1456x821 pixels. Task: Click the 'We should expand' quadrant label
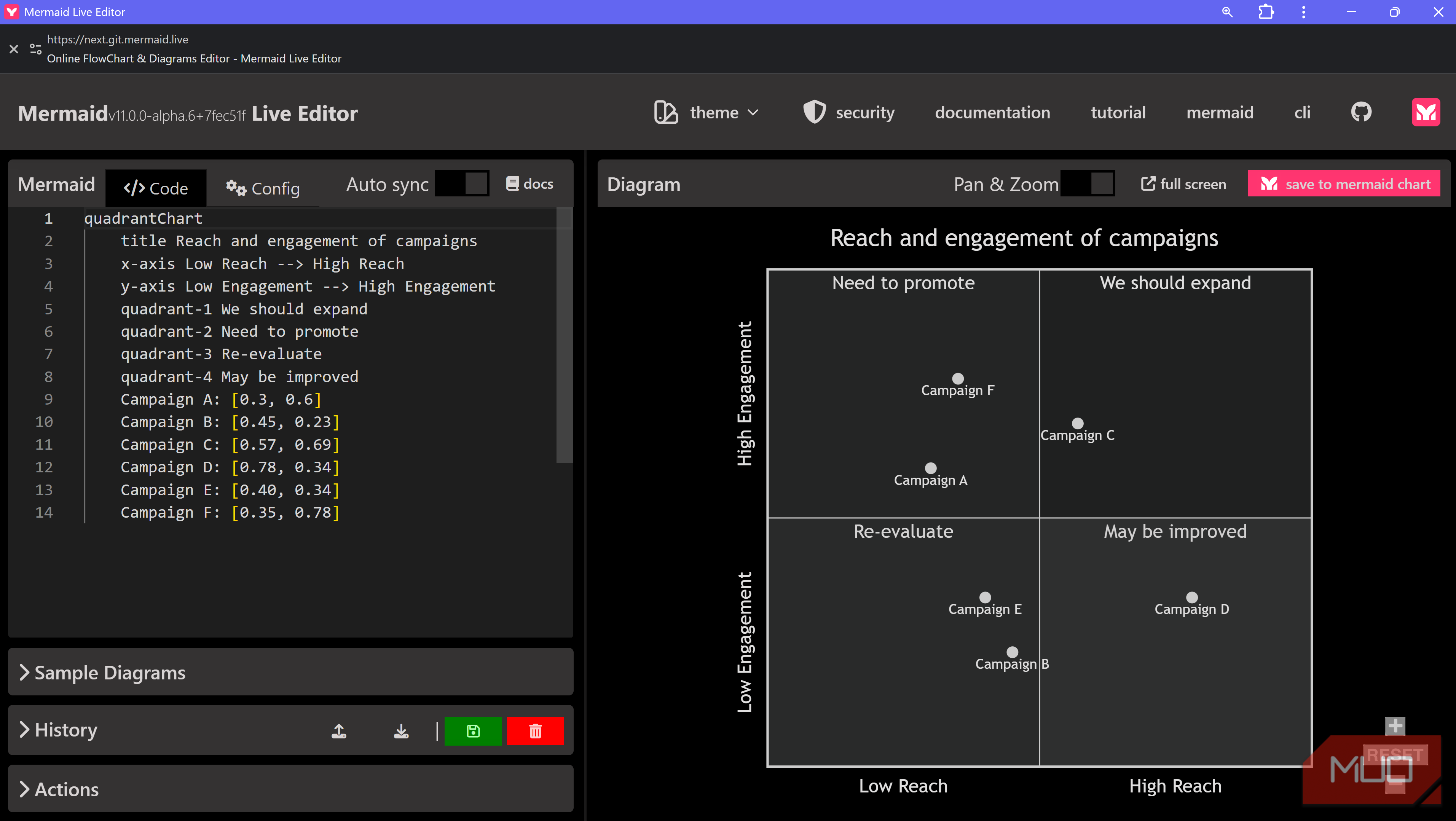[x=1175, y=282]
